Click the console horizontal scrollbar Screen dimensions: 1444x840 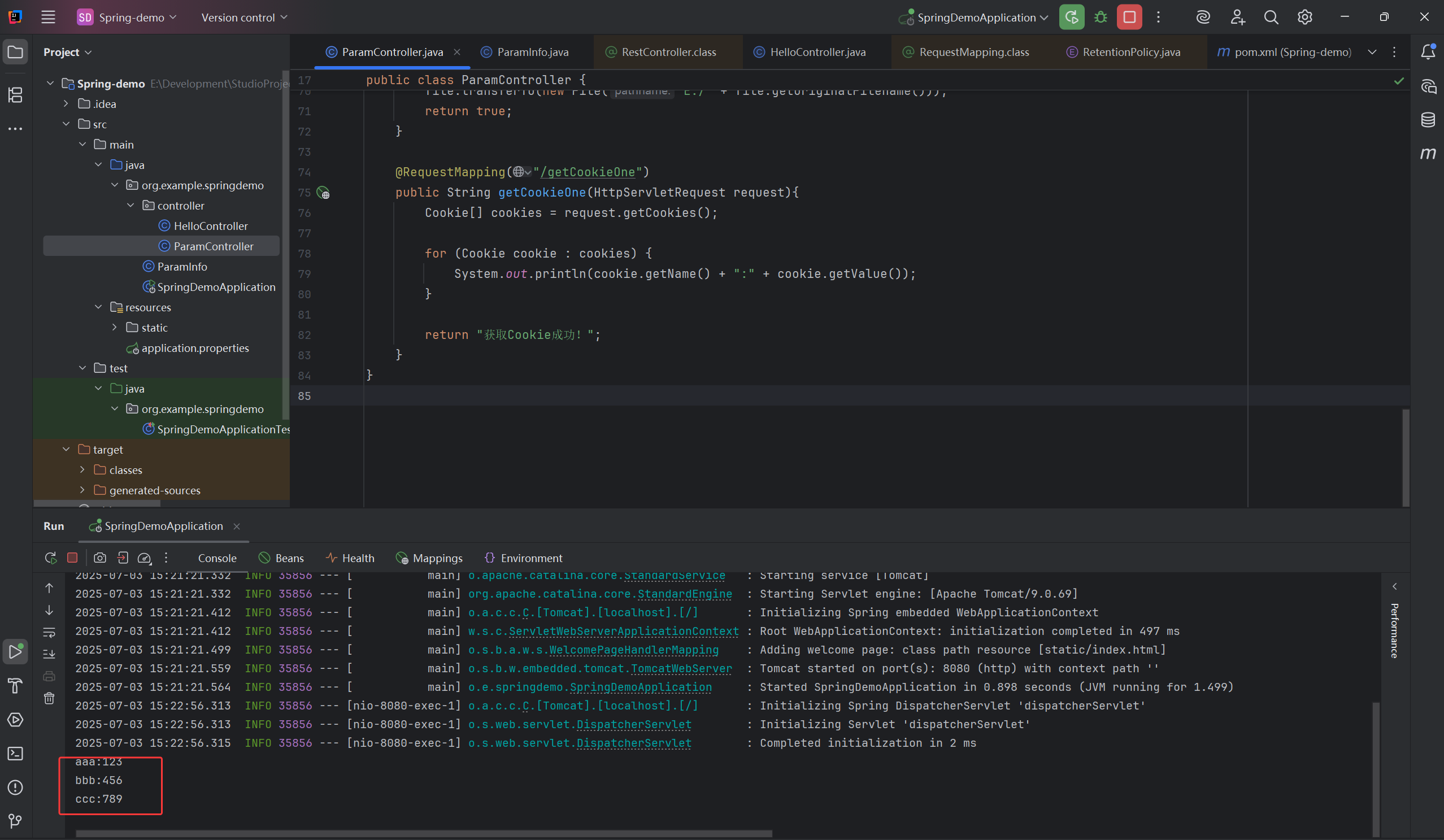424,833
